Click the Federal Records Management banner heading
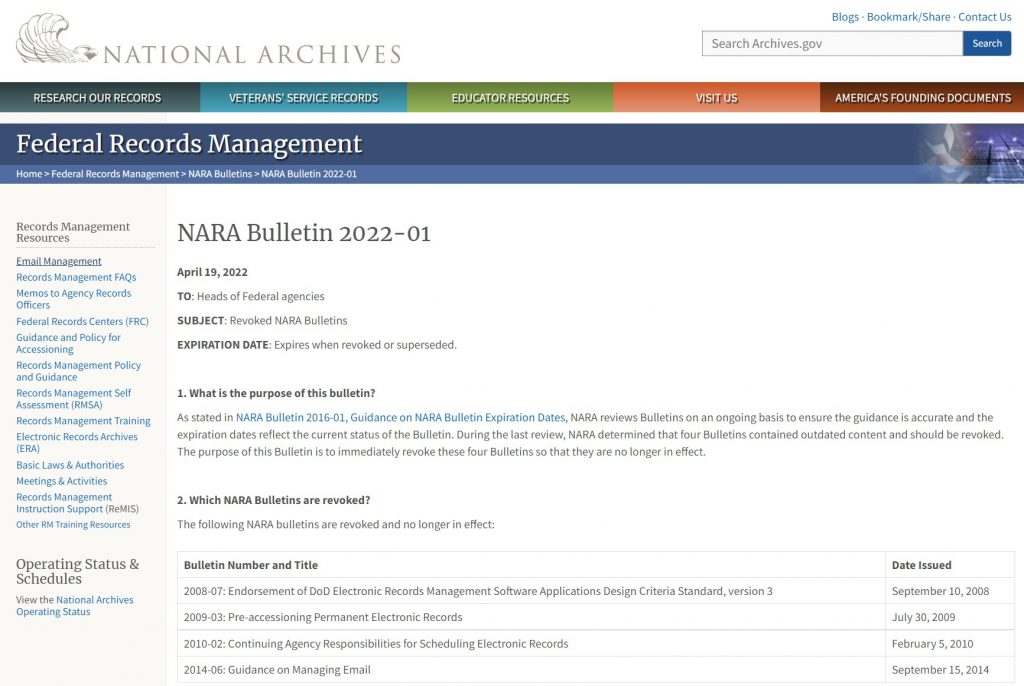Image resolution: width=1024 pixels, height=686 pixels. click(189, 144)
